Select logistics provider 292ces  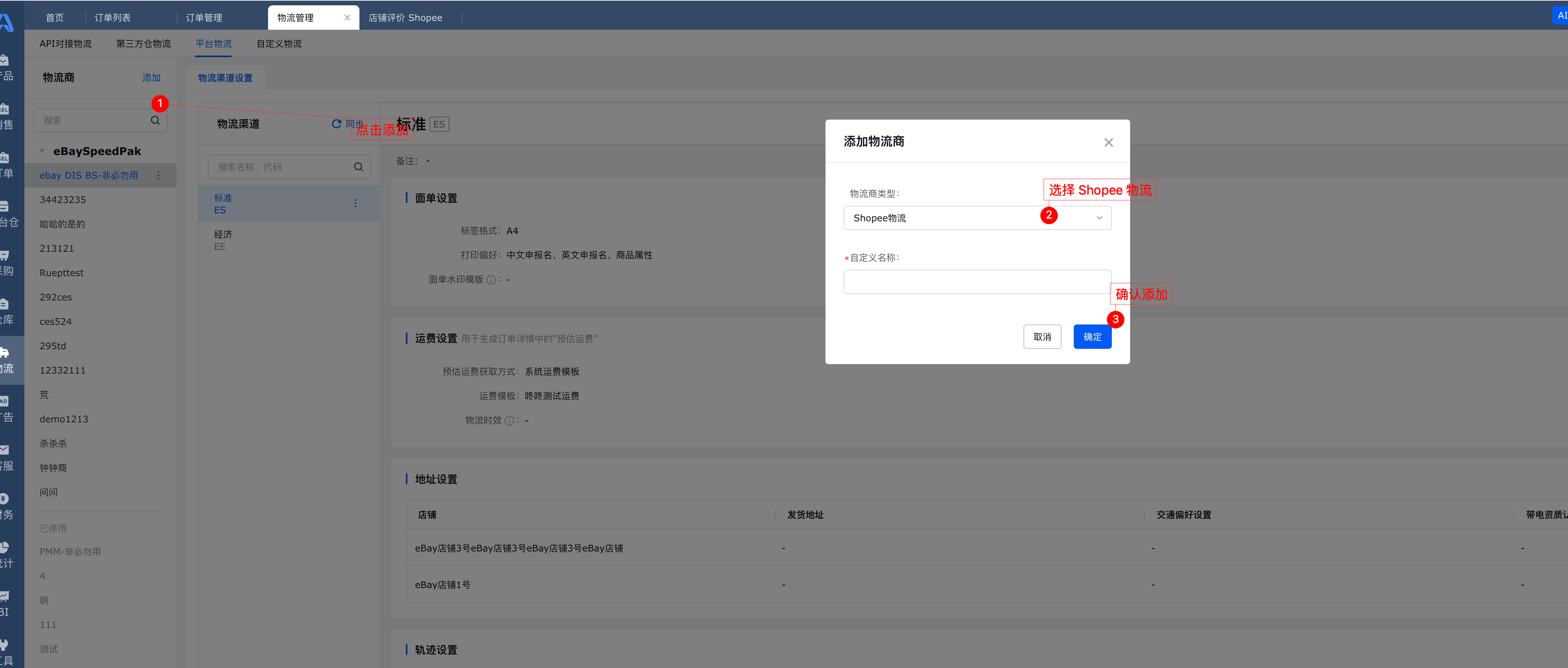tap(101, 297)
